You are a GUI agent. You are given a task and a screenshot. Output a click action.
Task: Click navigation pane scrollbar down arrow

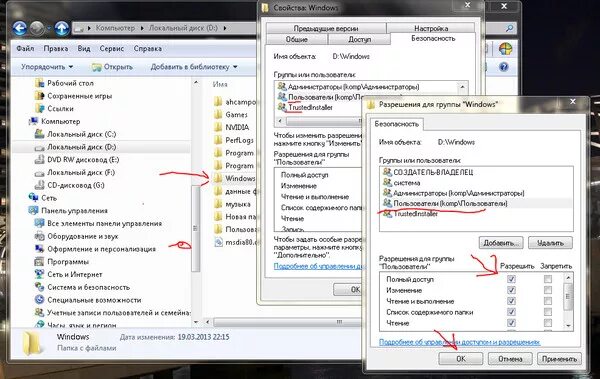(x=196, y=322)
